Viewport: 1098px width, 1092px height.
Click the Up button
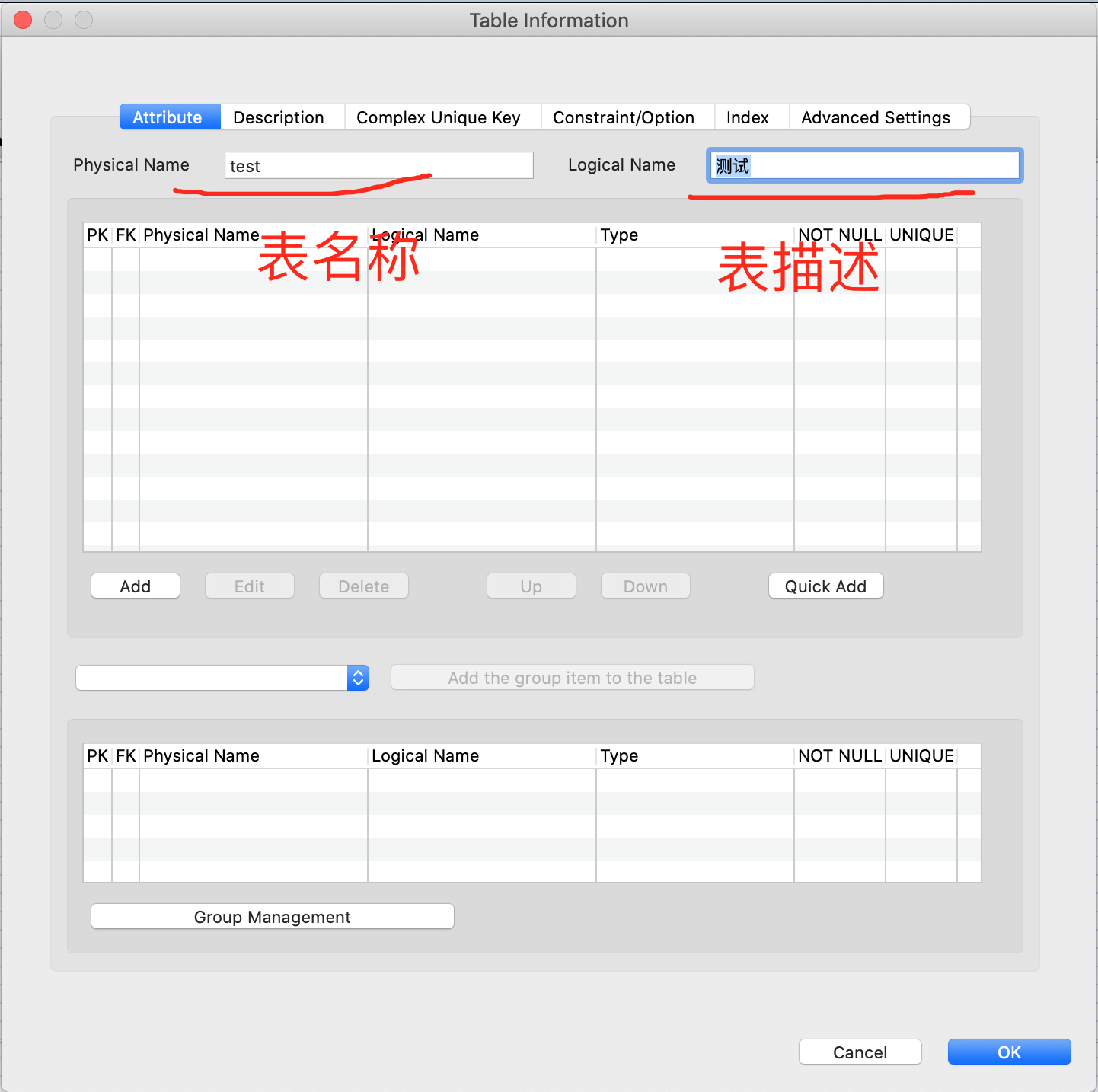[531, 586]
